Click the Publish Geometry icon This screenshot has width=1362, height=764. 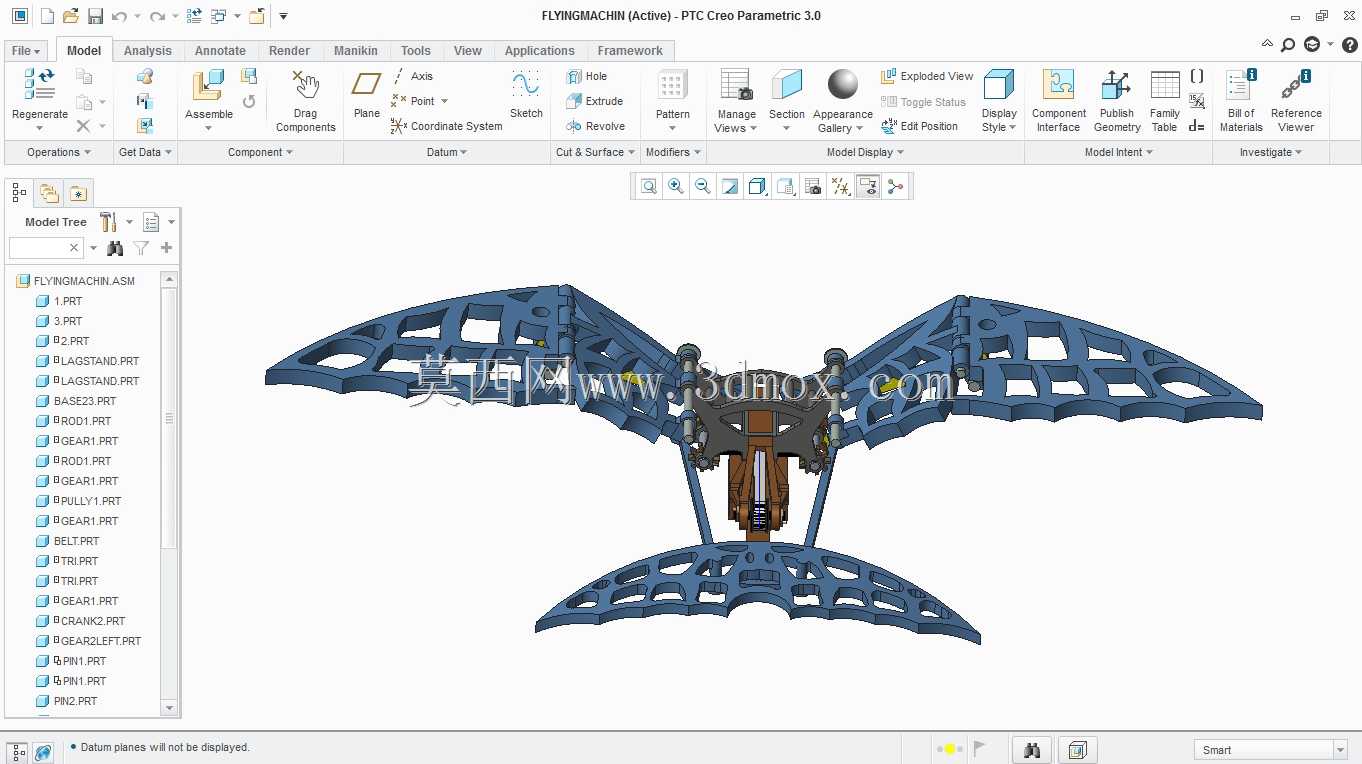tap(1116, 85)
